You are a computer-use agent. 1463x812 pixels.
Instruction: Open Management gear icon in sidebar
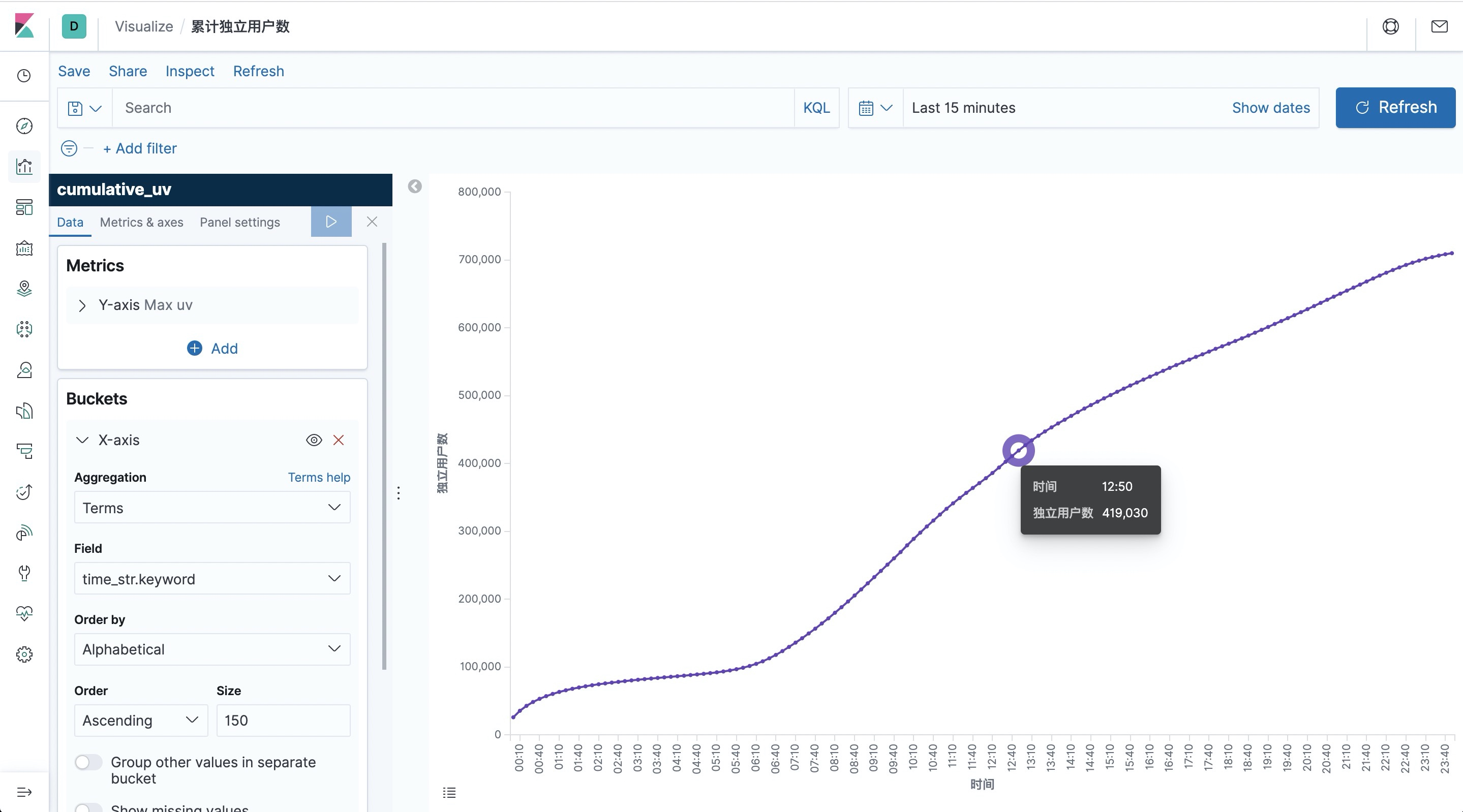pyautogui.click(x=24, y=654)
